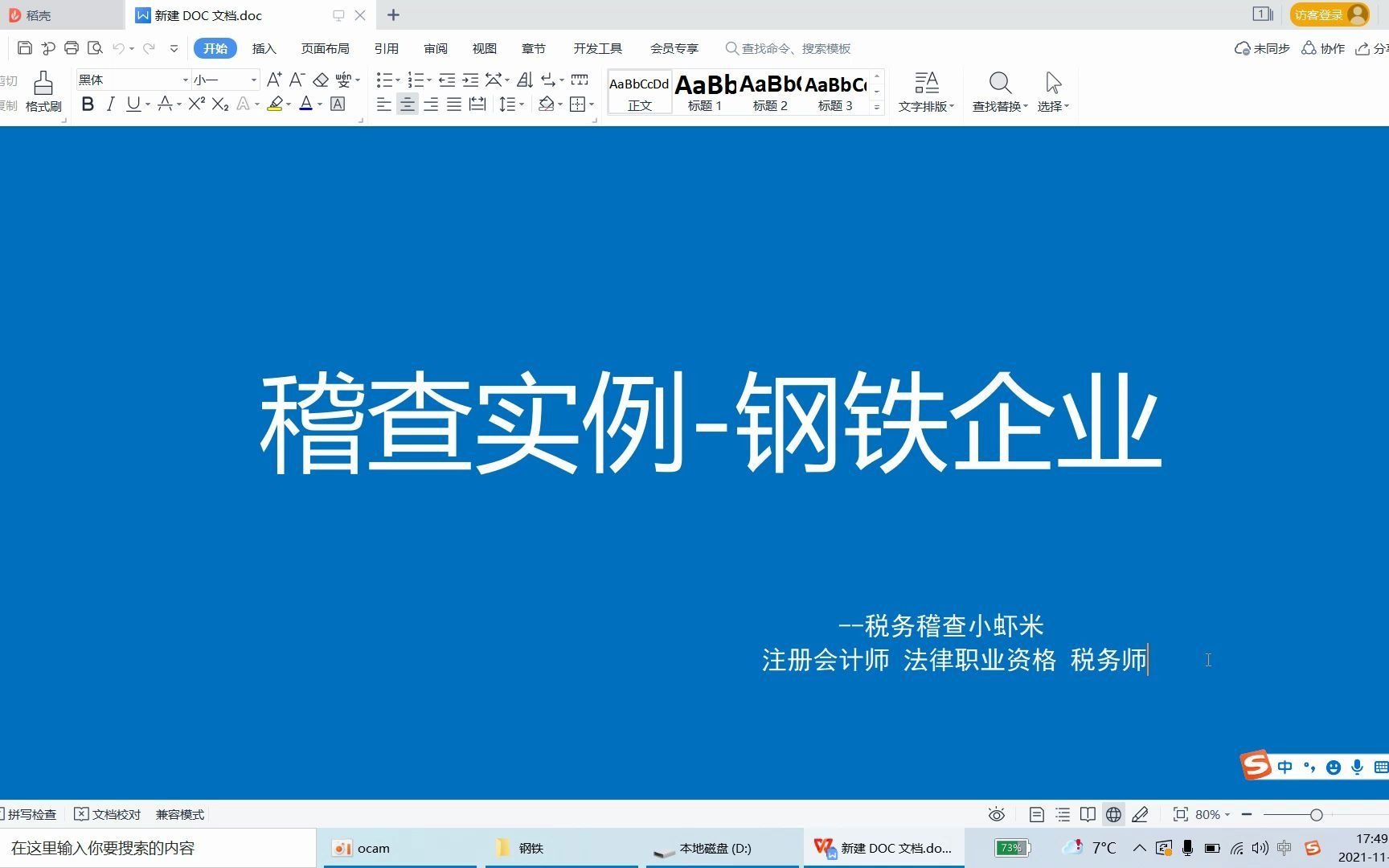This screenshot has height=868, width=1389.
Task: Expand the quick access toolbar customize arrow
Action: click(174, 48)
